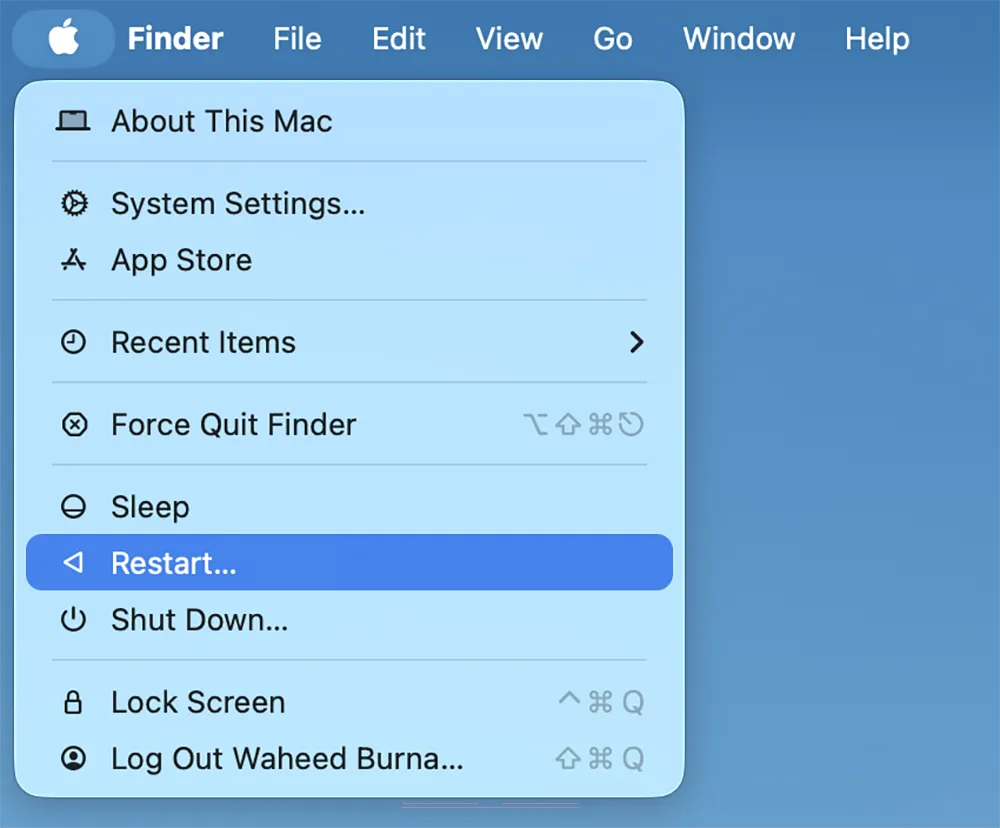Image resolution: width=1000 pixels, height=828 pixels.
Task: Open the Window menu
Action: pyautogui.click(x=738, y=38)
